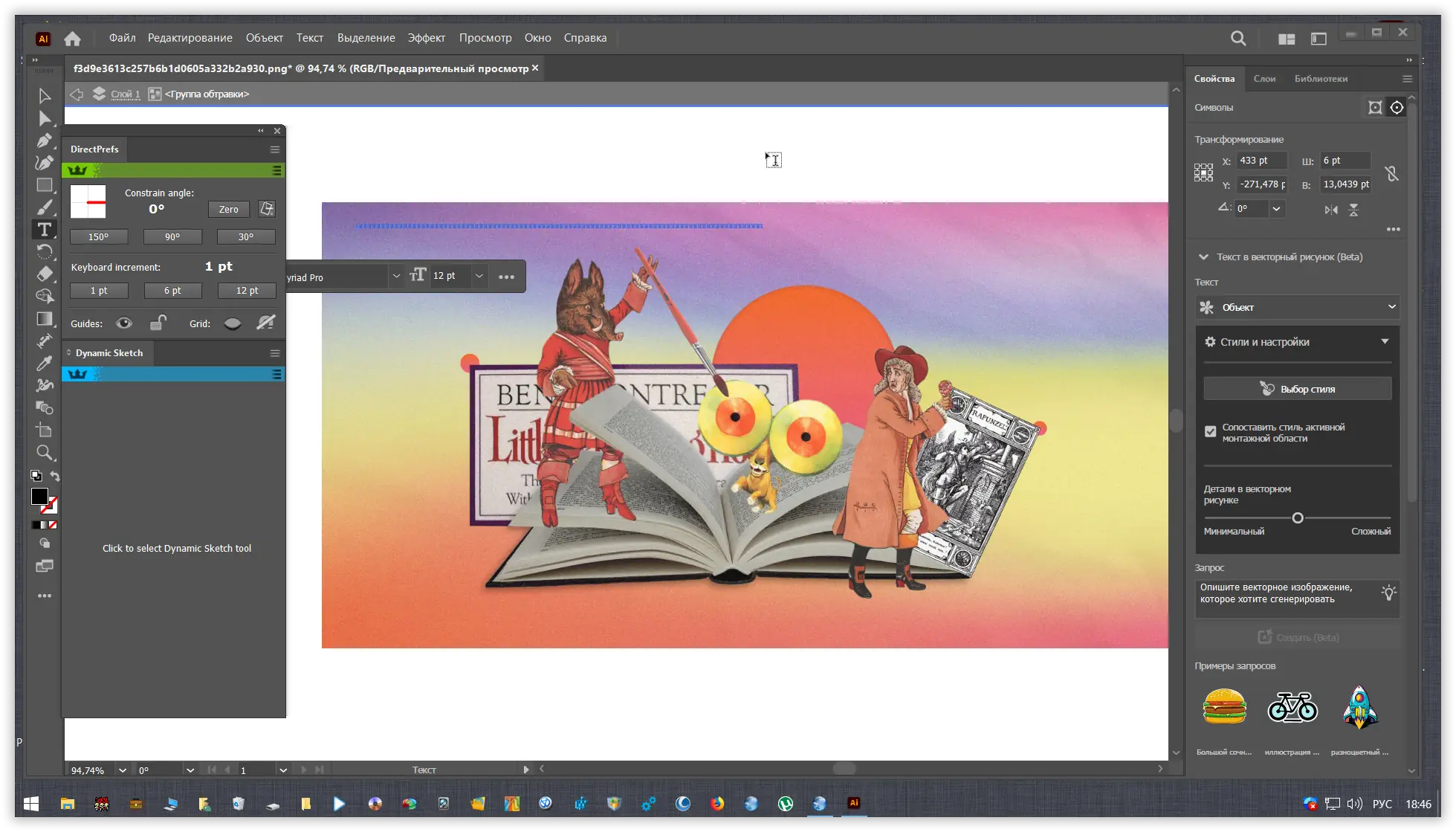Click the Home icon
This screenshot has height=832, width=1456.
click(72, 39)
